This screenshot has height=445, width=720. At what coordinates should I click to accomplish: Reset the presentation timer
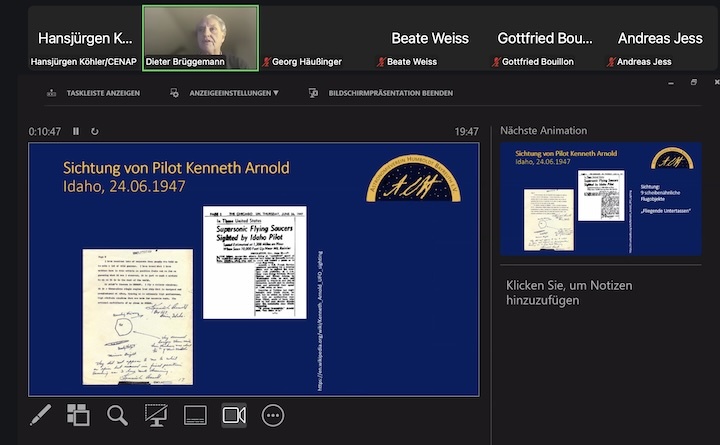click(x=95, y=131)
